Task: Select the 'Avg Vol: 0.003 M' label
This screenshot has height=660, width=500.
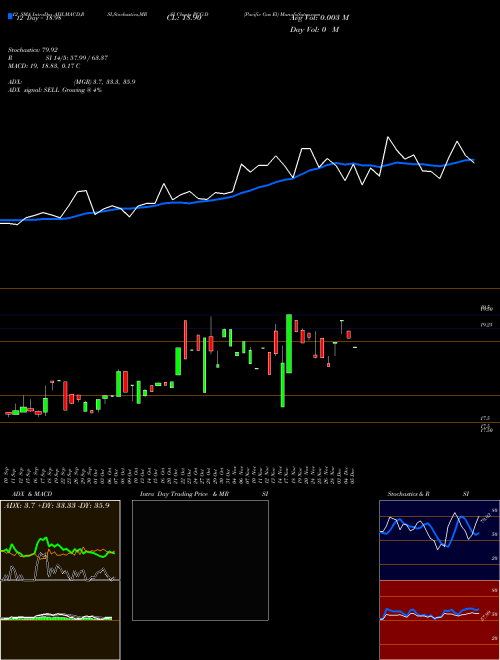Action: (319, 18)
